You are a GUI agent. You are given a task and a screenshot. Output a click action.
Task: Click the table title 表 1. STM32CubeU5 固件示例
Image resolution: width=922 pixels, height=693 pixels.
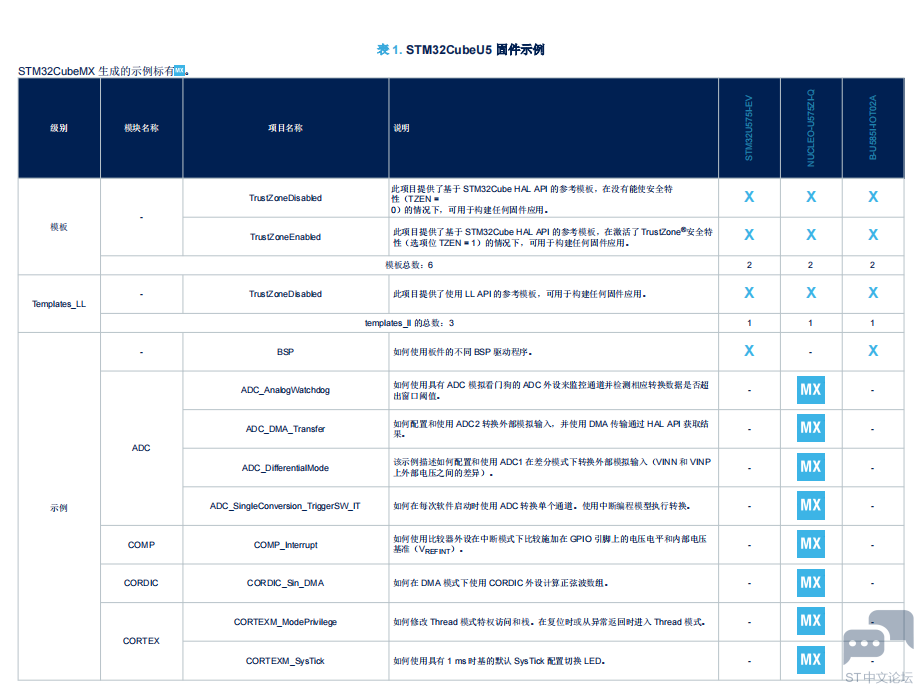[460, 49]
